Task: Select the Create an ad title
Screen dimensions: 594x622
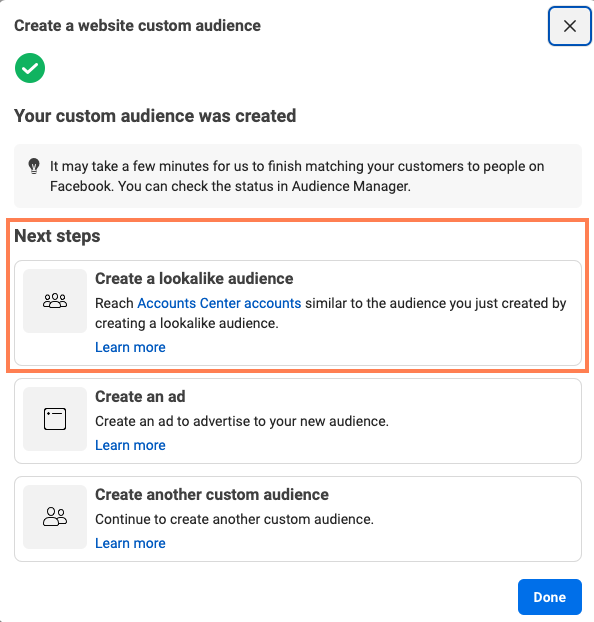Action: click(x=140, y=396)
